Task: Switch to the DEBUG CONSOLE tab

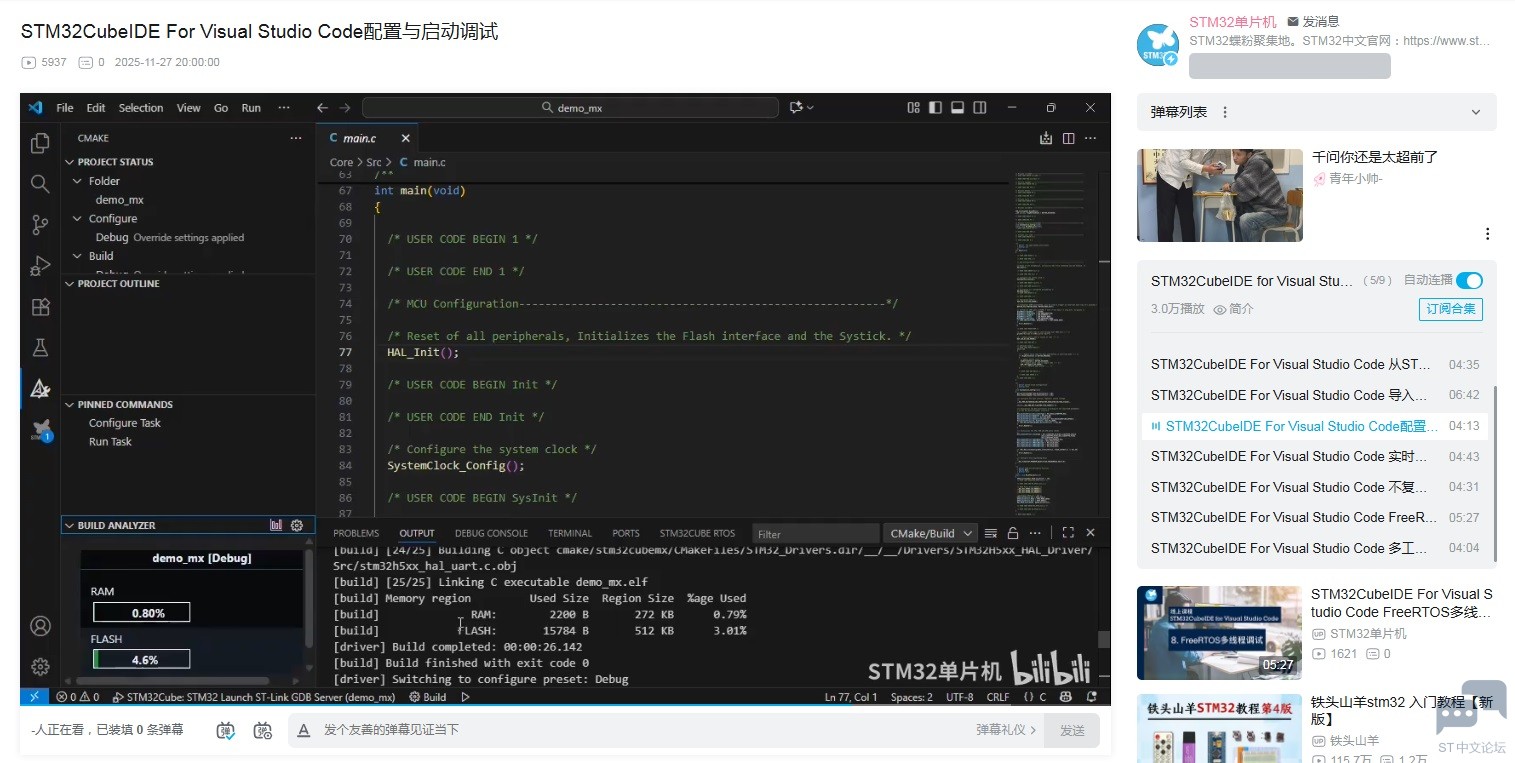Action: point(491,533)
